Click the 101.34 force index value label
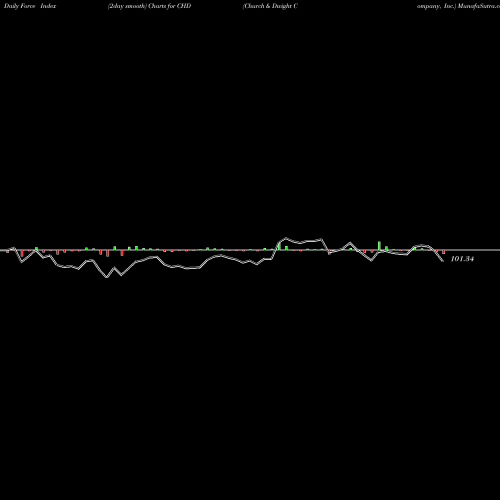The height and width of the screenshot is (500, 500). 462,259
